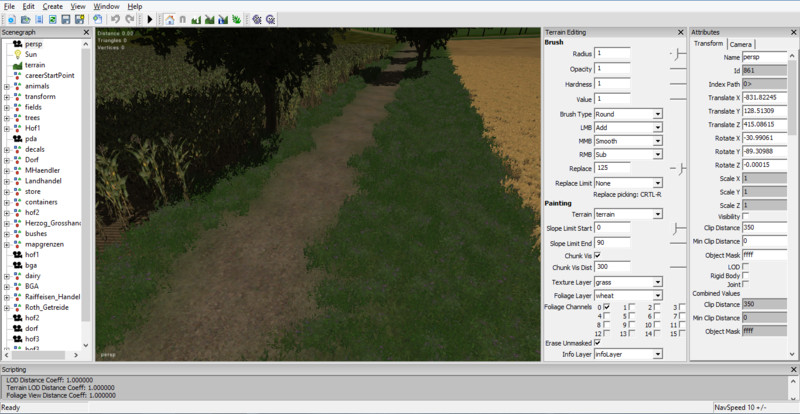
Task: Enable Foliage Channel 15
Action: coord(682,333)
